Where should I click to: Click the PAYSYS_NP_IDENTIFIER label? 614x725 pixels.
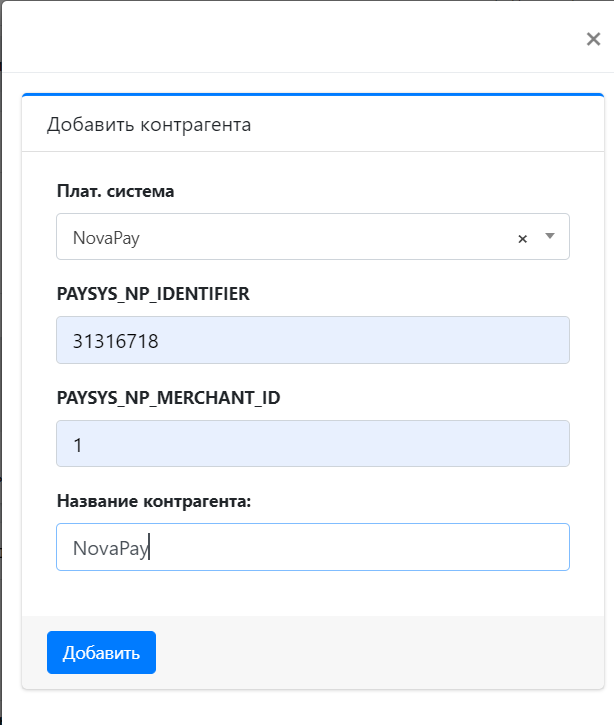click(153, 294)
